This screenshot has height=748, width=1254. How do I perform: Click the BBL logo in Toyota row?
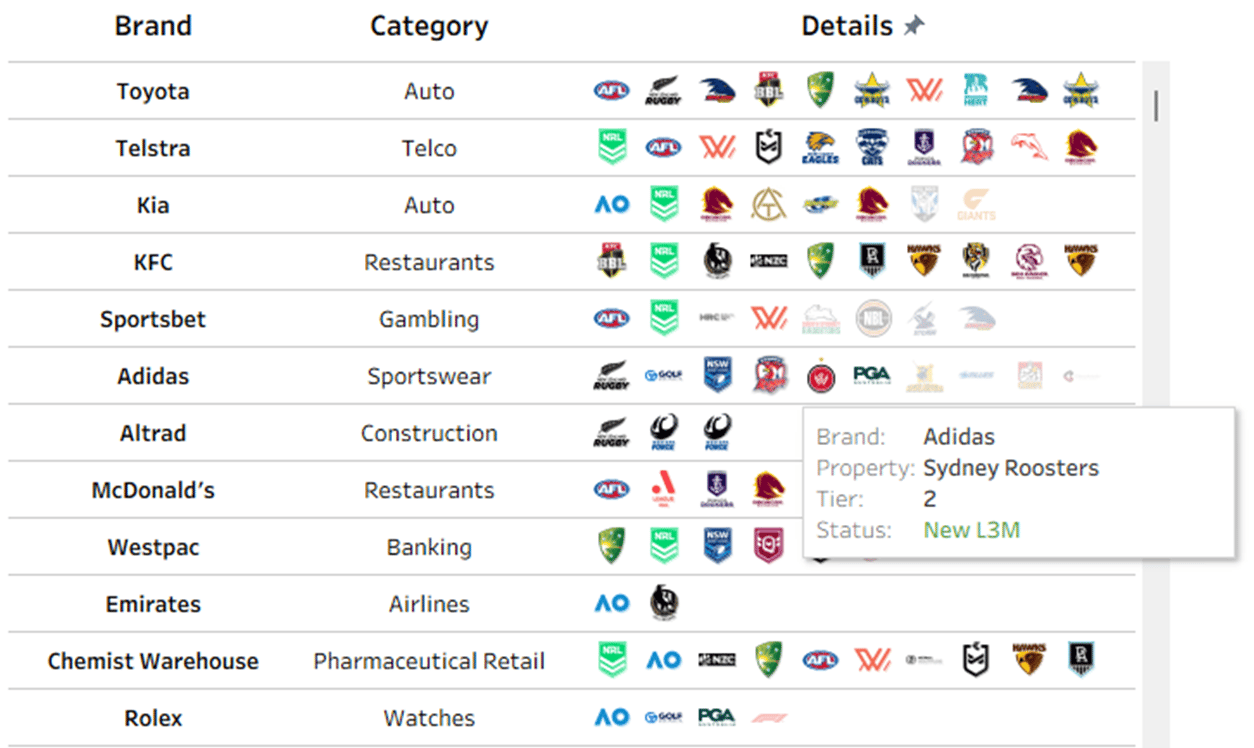[x=768, y=90]
